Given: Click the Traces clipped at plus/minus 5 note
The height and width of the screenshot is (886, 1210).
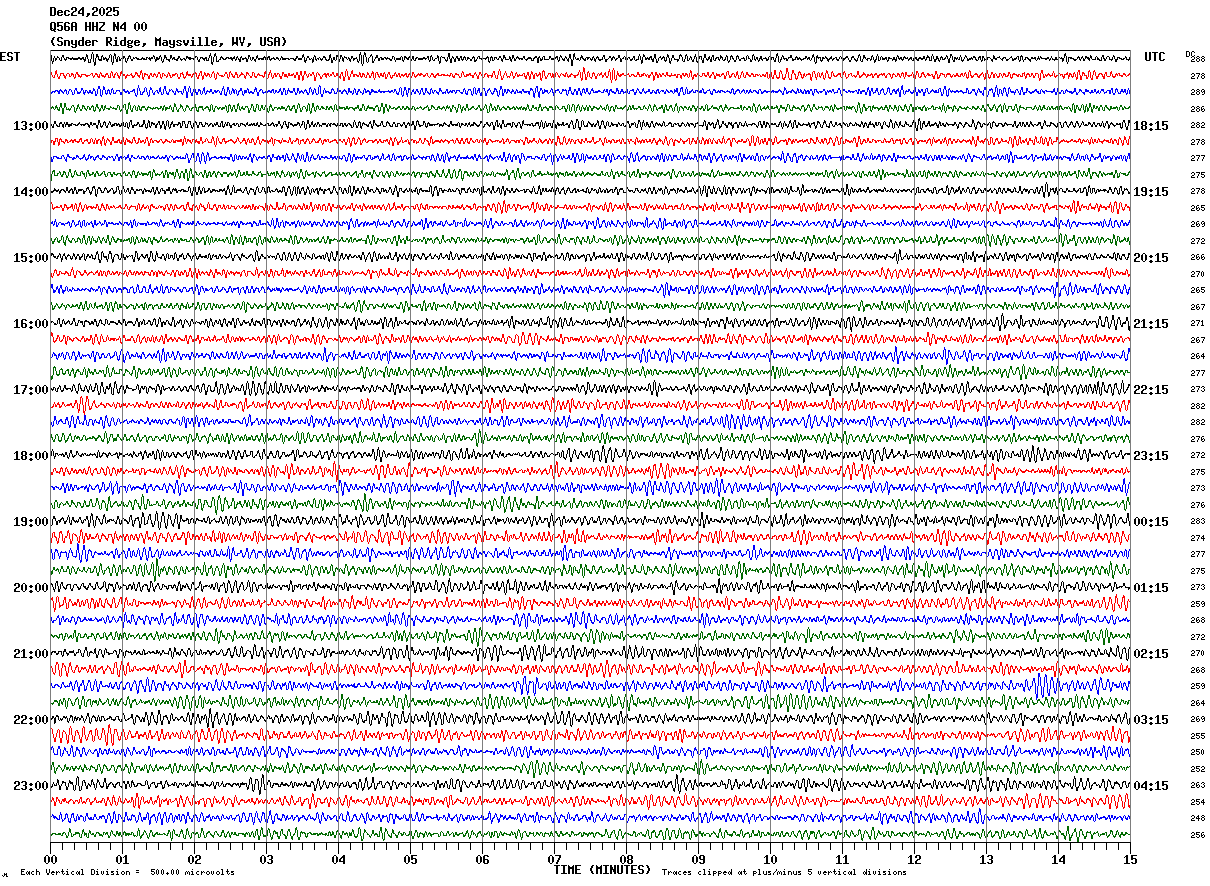Looking at the screenshot, I should pos(784,873).
